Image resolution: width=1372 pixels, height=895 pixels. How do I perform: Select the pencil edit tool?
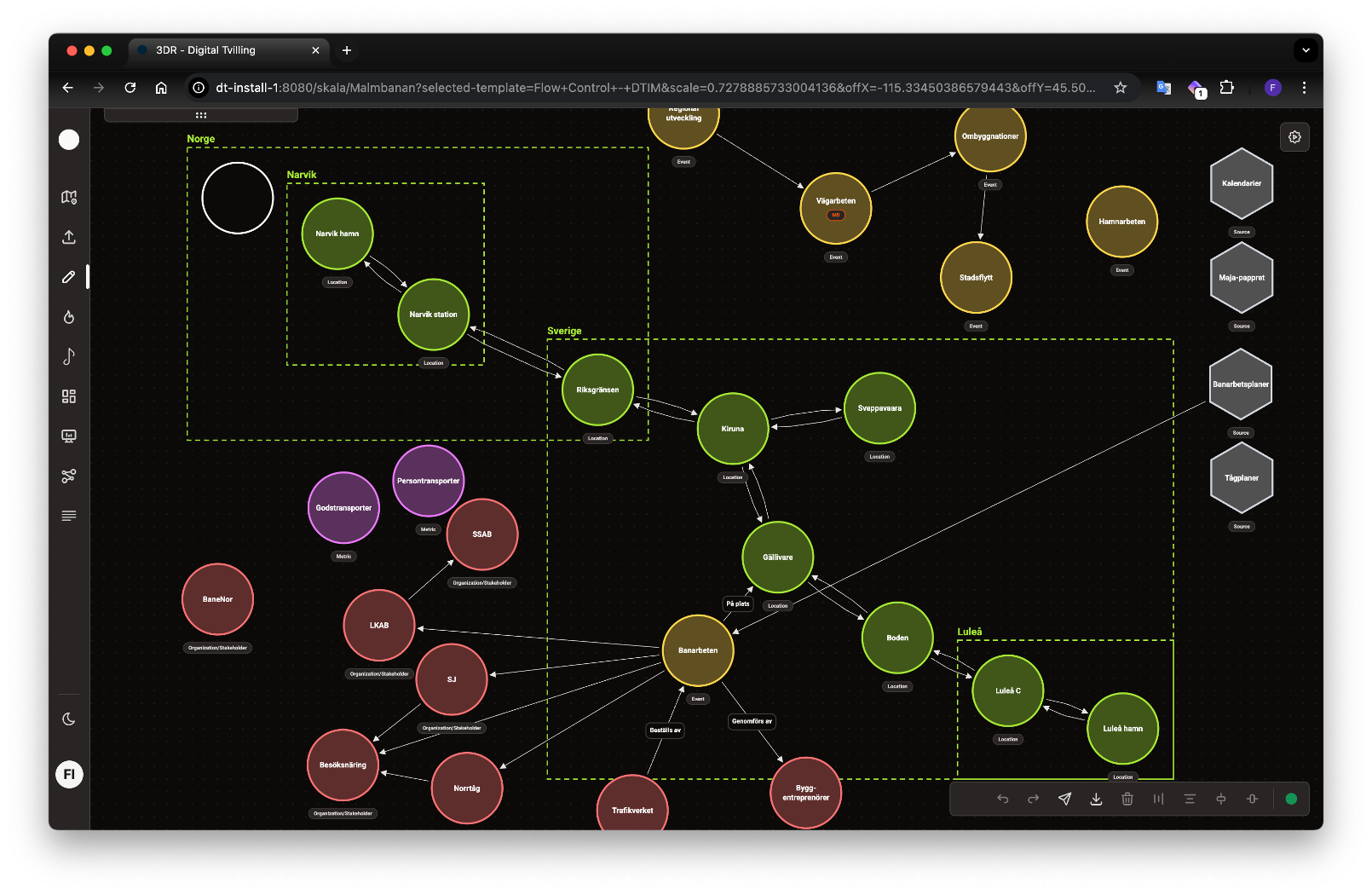pyautogui.click(x=68, y=276)
